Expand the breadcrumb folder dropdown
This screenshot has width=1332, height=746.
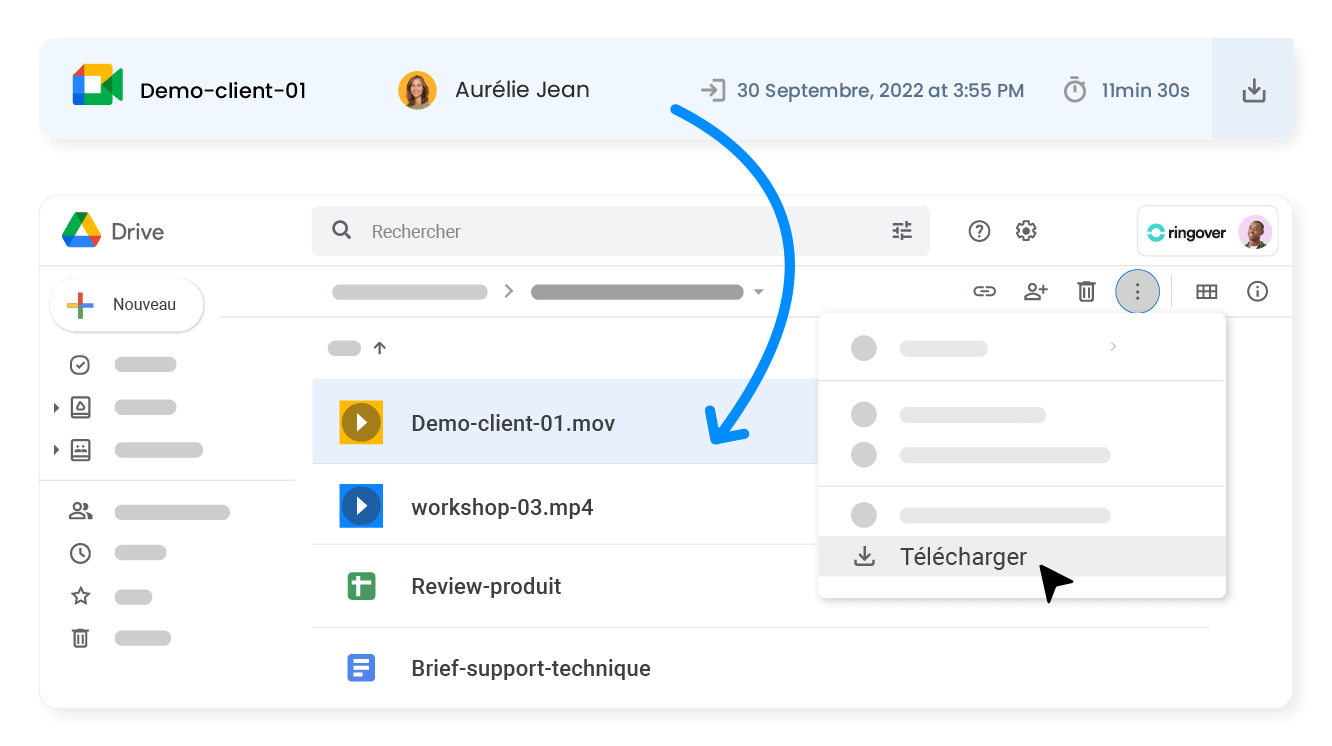[758, 291]
